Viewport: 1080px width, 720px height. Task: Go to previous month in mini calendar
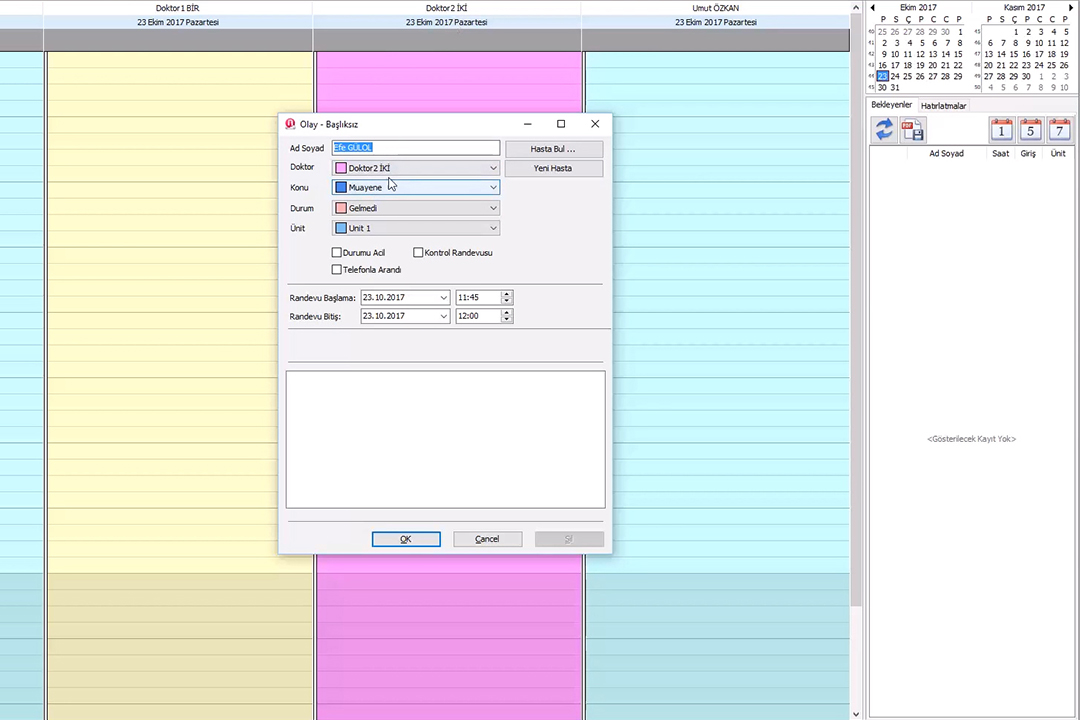(871, 7)
